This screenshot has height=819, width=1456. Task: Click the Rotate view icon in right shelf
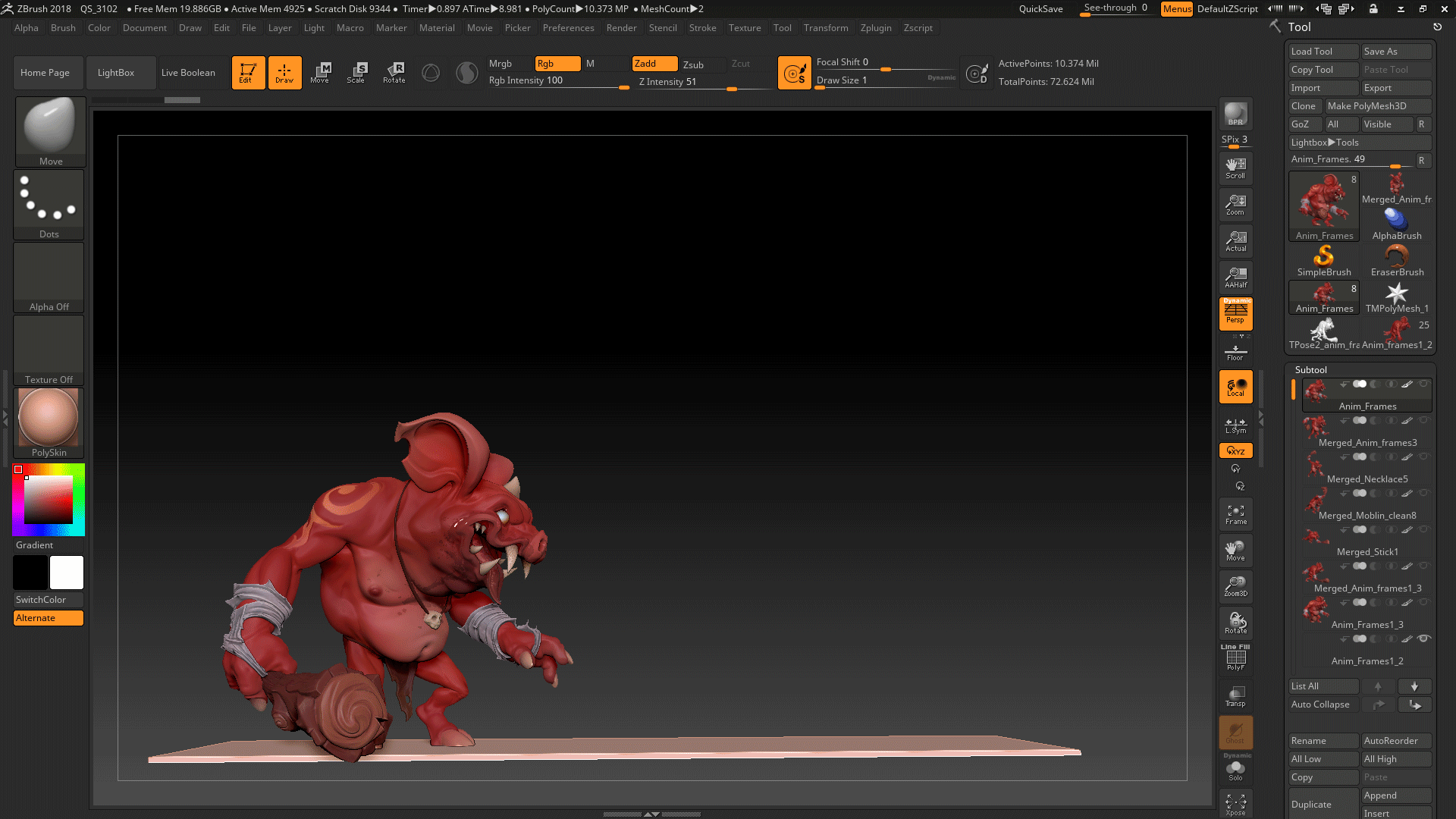pos(1235,623)
